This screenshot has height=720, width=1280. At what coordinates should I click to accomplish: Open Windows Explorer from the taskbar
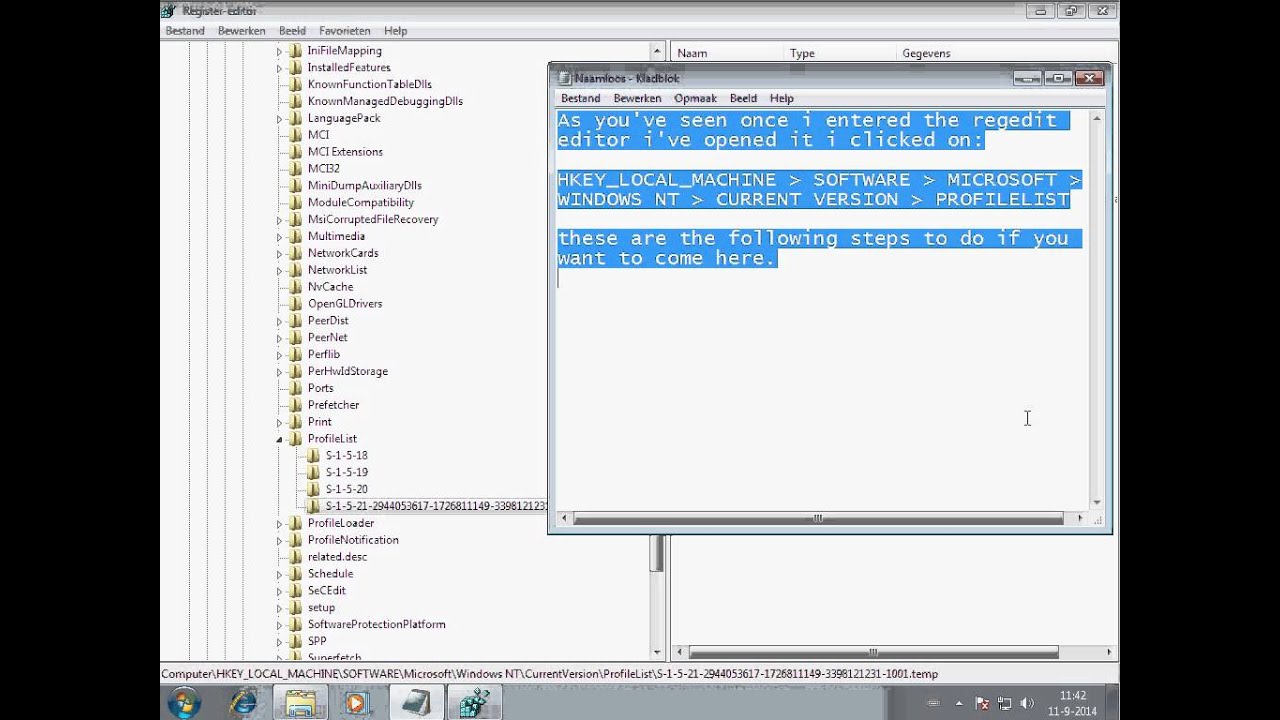tap(300, 704)
